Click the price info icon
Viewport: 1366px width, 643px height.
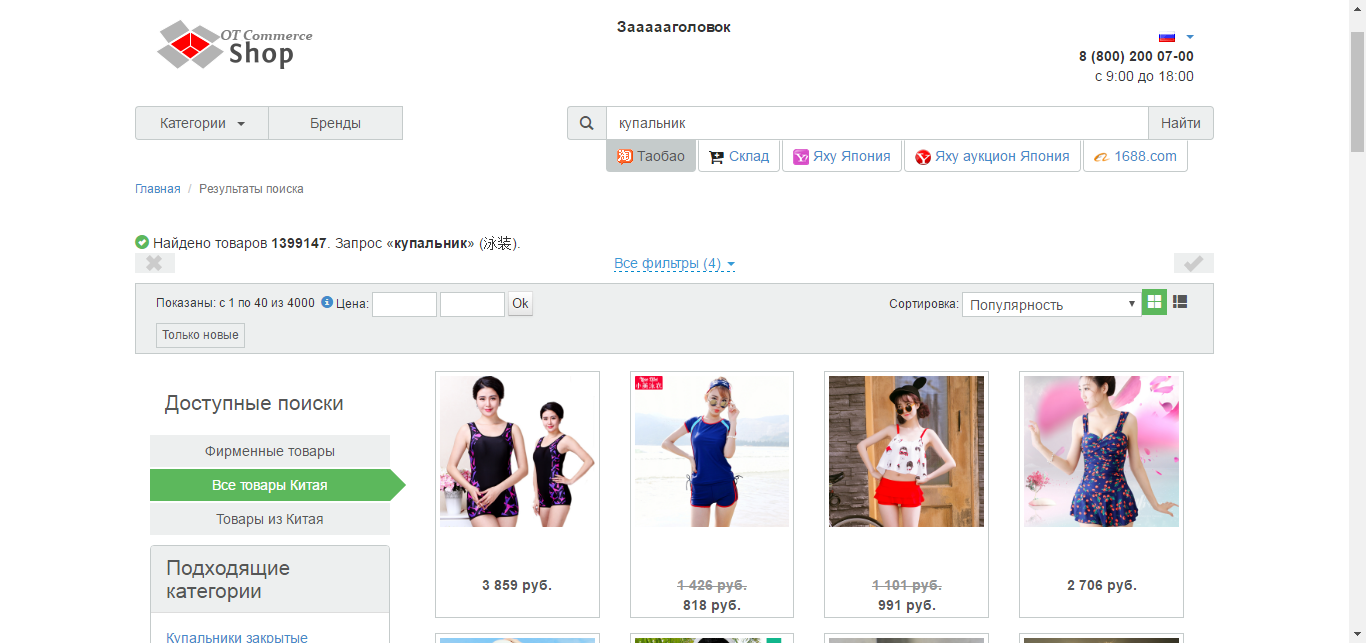click(327, 302)
